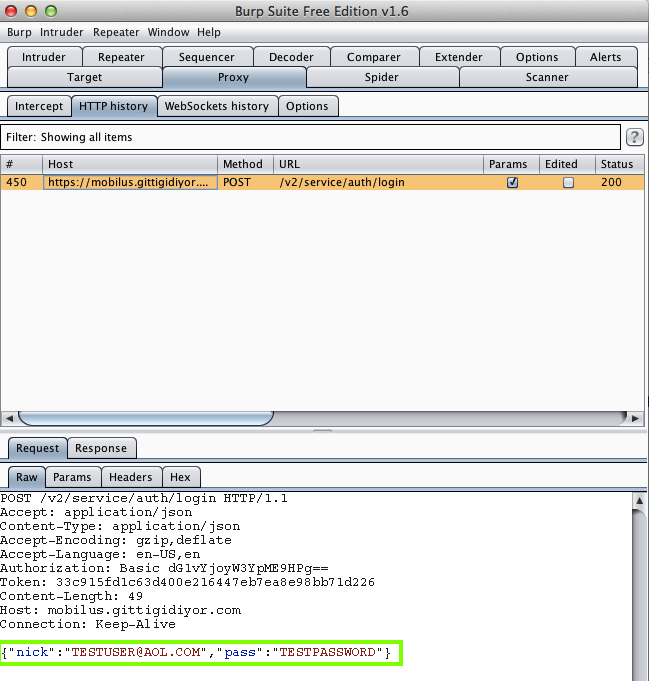Screen dimensions: 649x681
Task: Sort by the Host column header
Action: [x=130, y=164]
